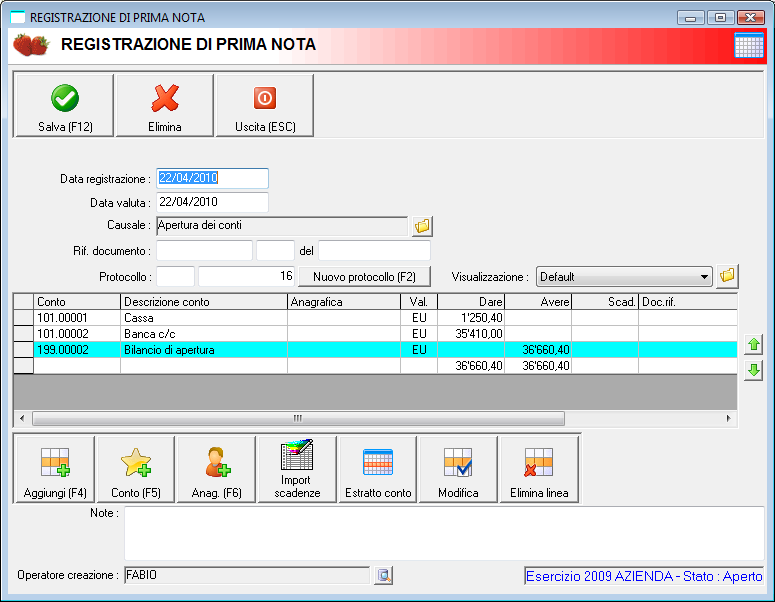
Task: Click the row selector for Cassa row
Action: (x=23, y=318)
